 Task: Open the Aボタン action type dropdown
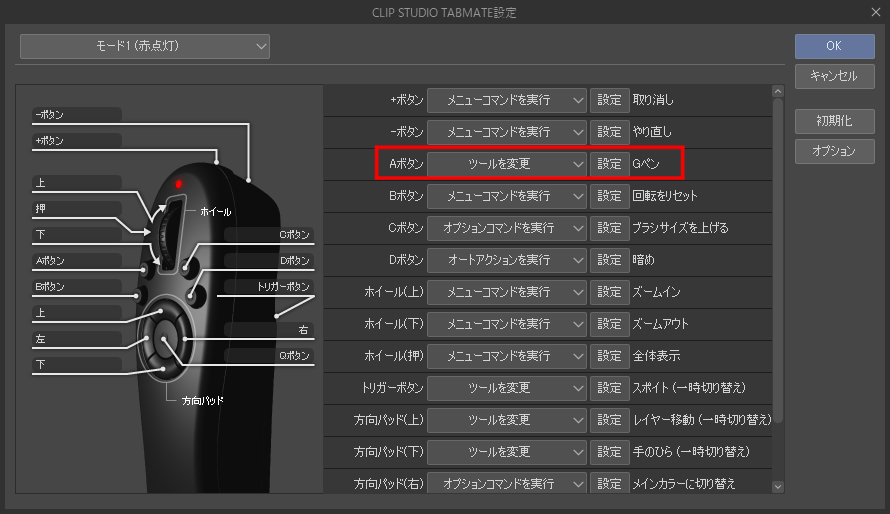click(x=507, y=164)
